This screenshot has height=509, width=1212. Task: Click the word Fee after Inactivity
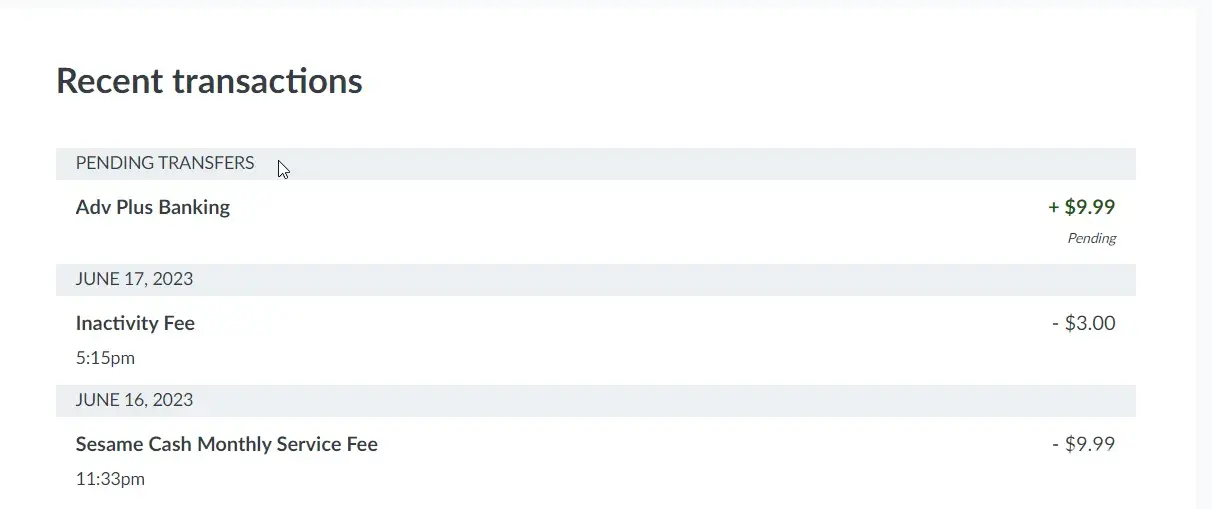coord(181,324)
